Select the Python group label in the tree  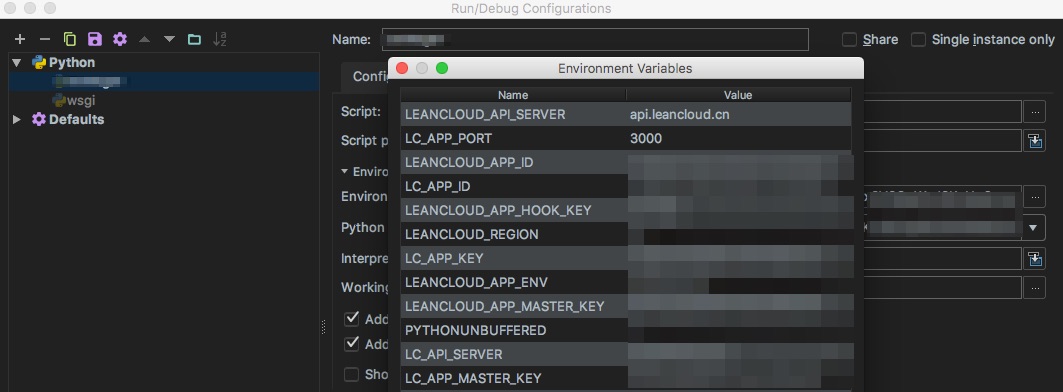pos(72,62)
